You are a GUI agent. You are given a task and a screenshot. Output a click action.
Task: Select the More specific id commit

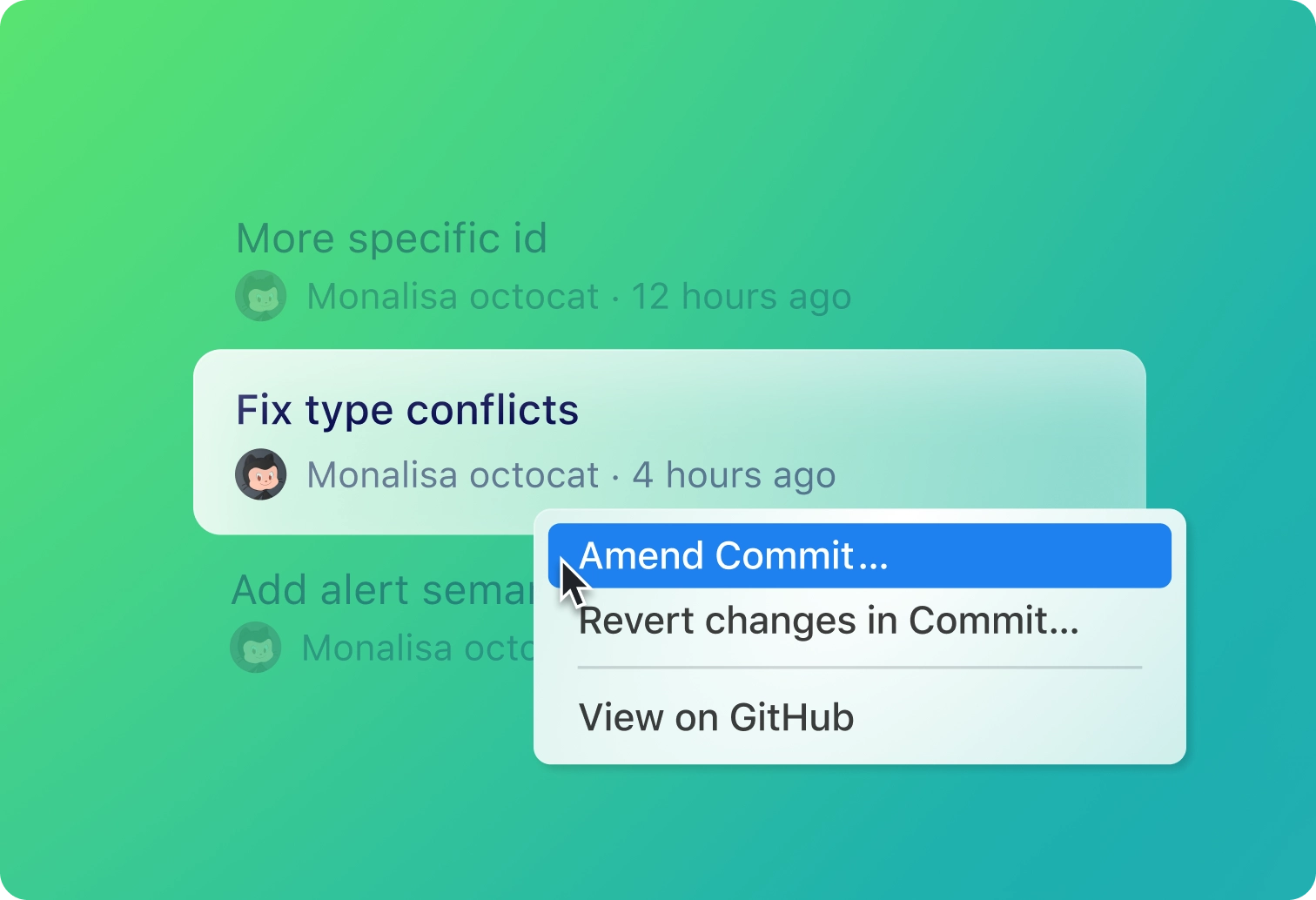click(392, 238)
